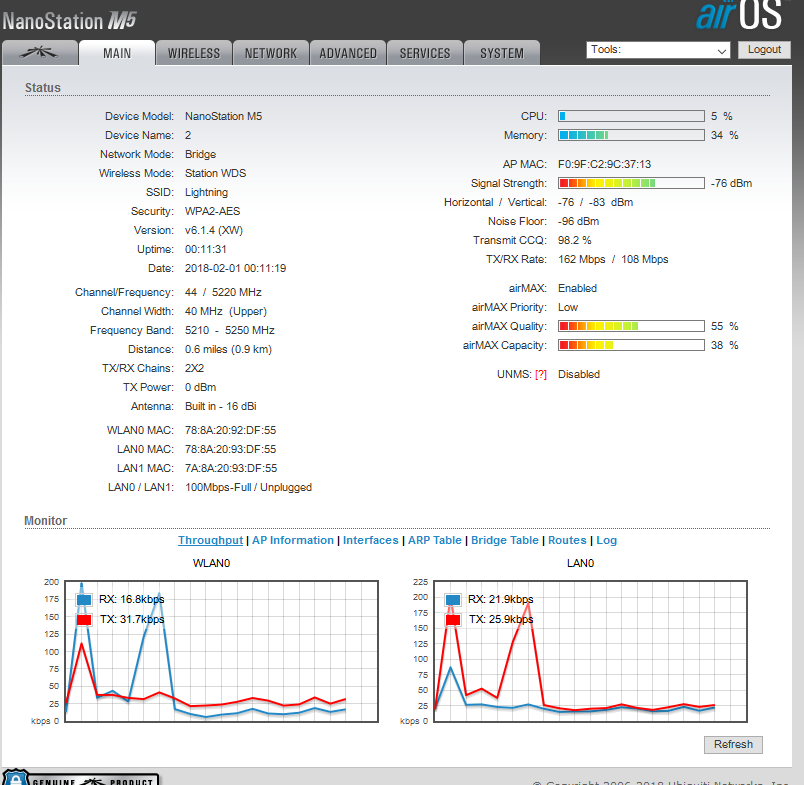Open the Tools dropdown
This screenshot has height=785, width=804.
658,50
